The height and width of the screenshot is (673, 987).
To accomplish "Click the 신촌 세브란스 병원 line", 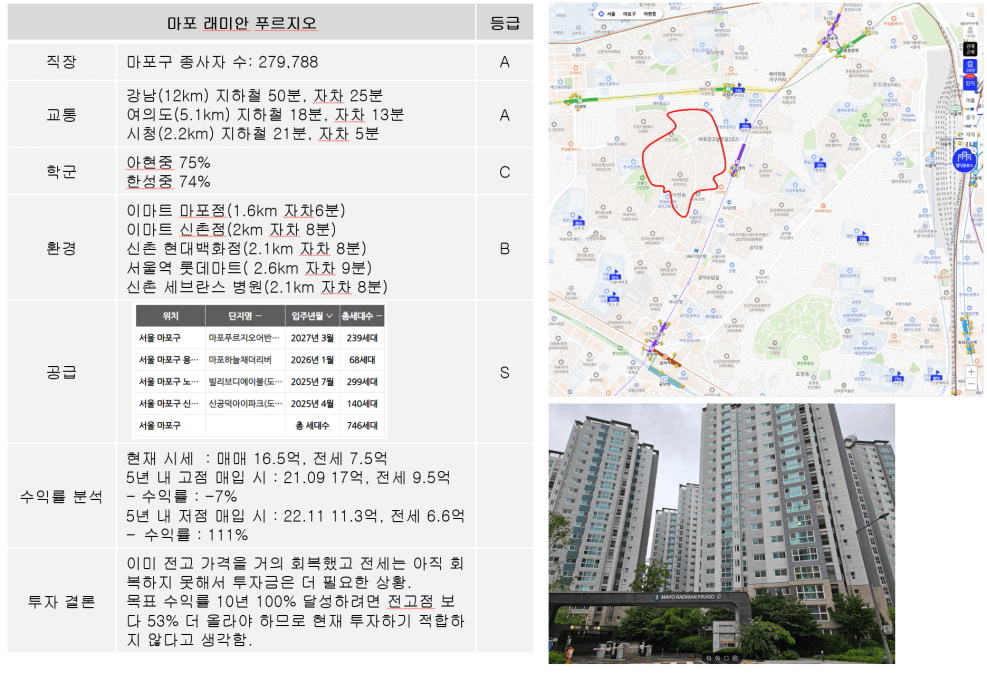I will (x=257, y=287).
